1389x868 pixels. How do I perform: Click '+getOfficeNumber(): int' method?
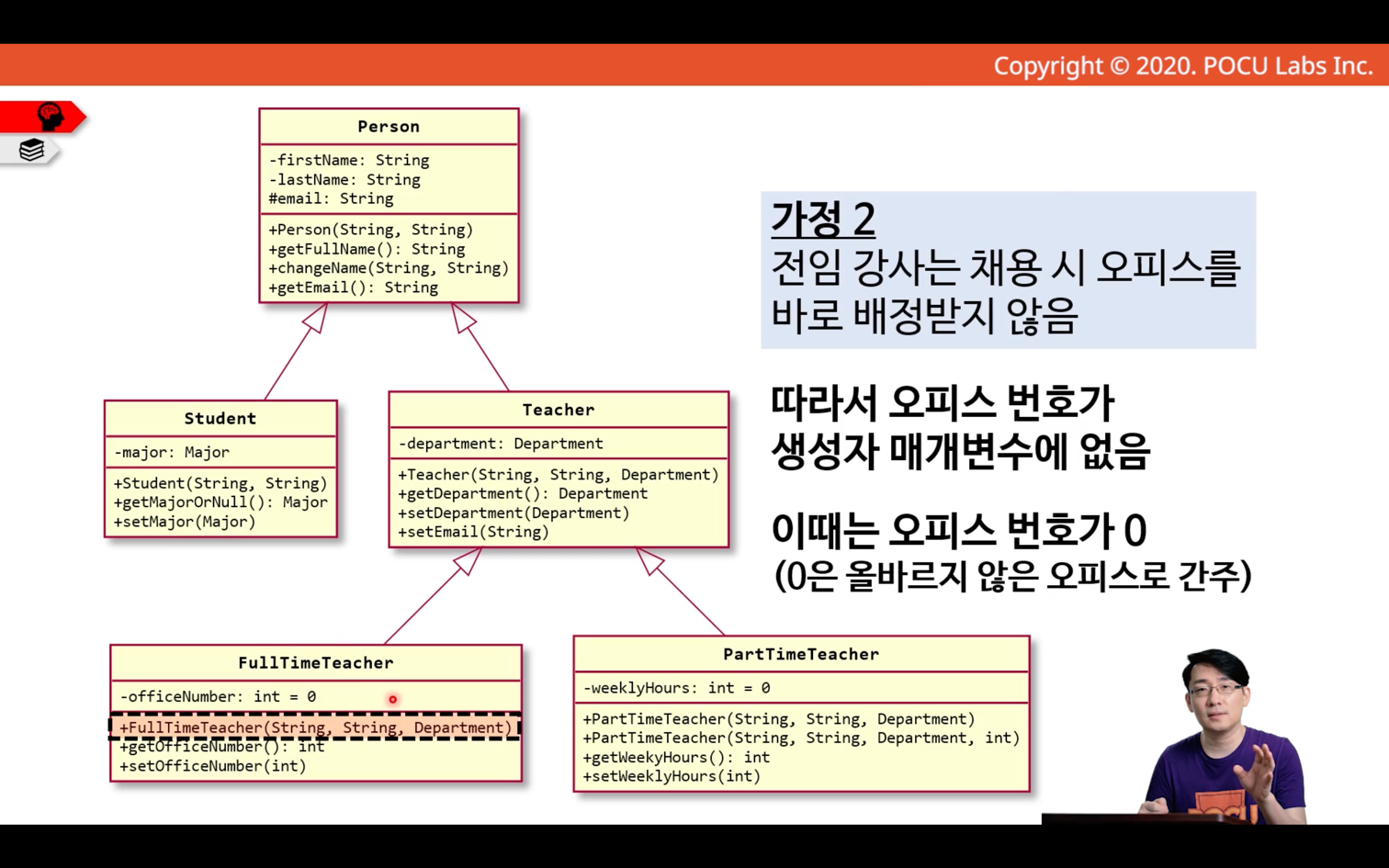coord(222,747)
